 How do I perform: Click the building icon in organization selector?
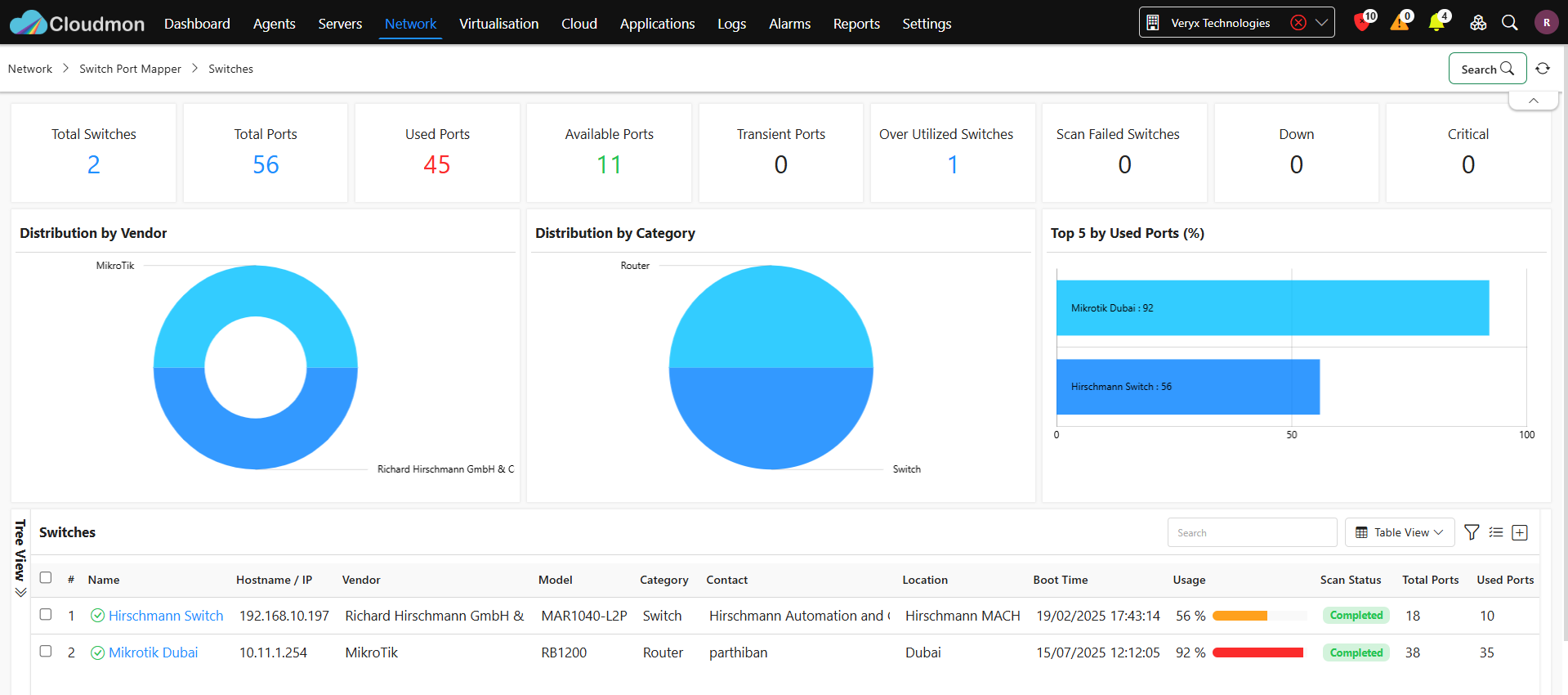1153,23
